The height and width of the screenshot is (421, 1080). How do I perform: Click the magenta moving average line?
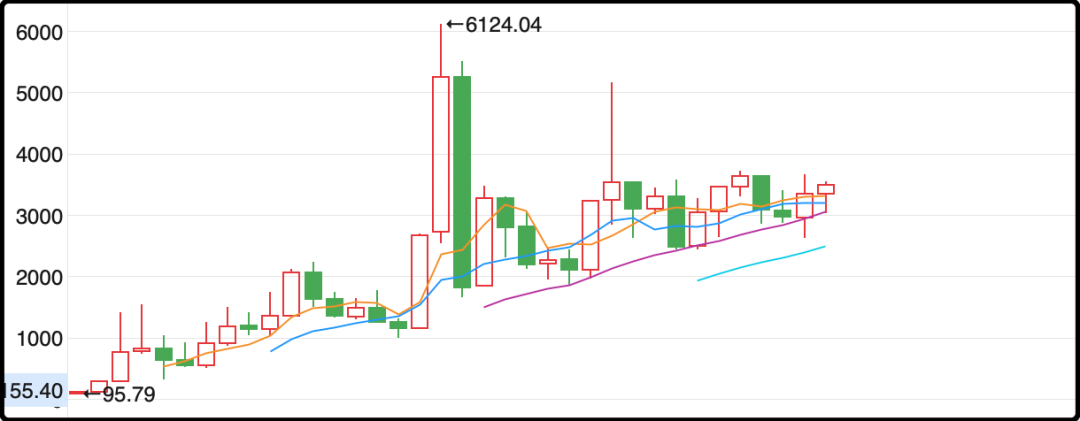[x=654, y=256]
